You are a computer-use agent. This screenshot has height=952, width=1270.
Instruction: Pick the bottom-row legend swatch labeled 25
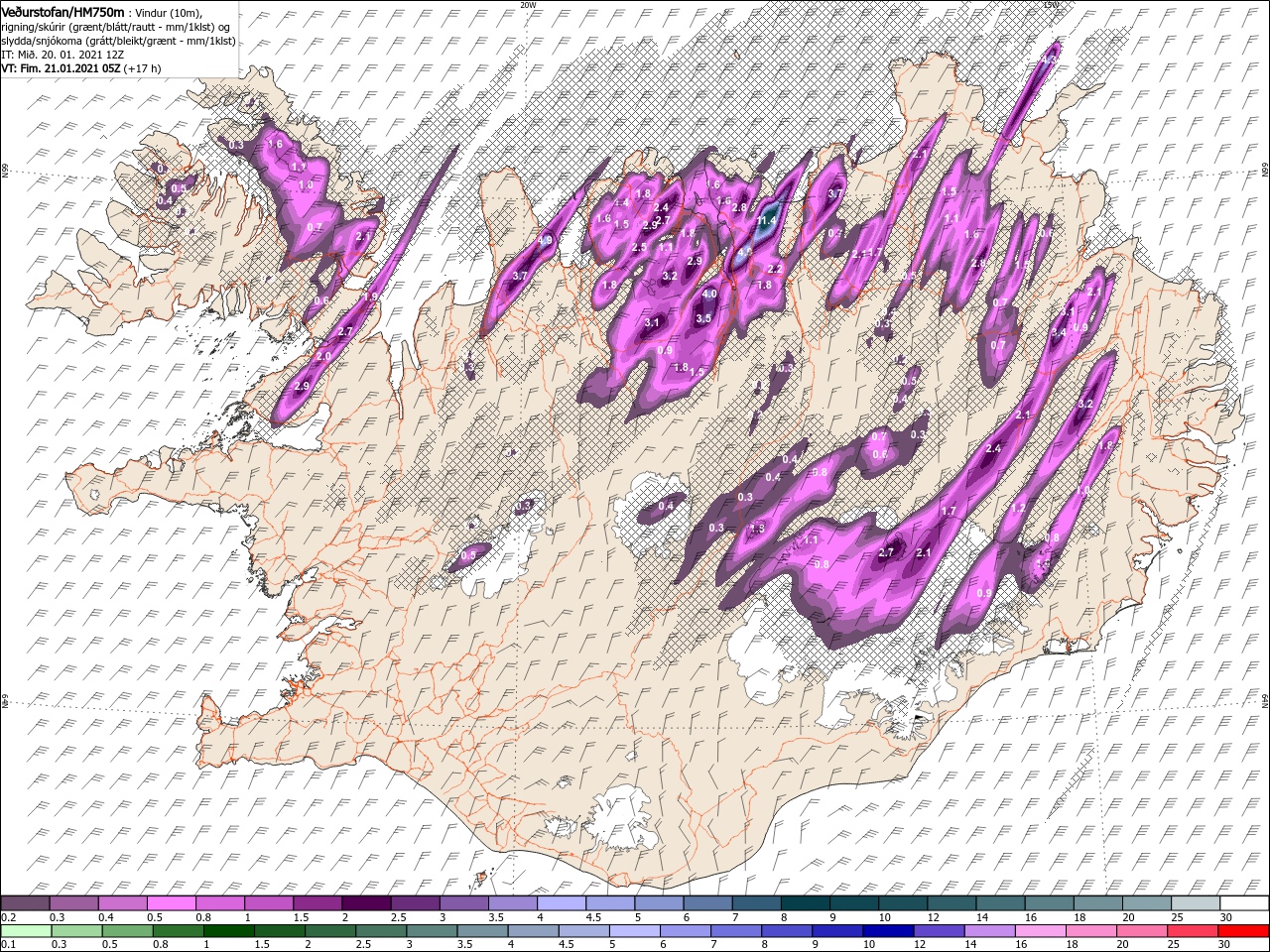click(1191, 931)
